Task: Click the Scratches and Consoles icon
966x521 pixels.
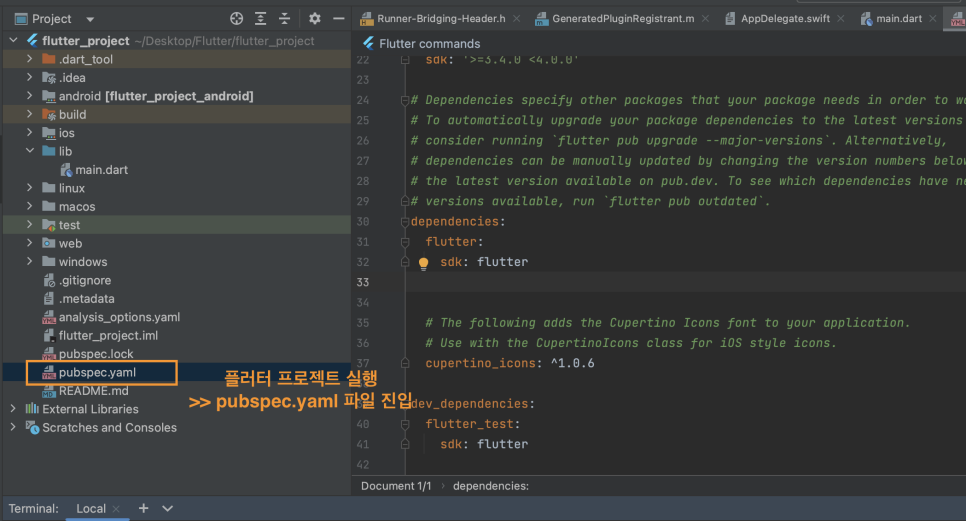Action: pos(32,427)
